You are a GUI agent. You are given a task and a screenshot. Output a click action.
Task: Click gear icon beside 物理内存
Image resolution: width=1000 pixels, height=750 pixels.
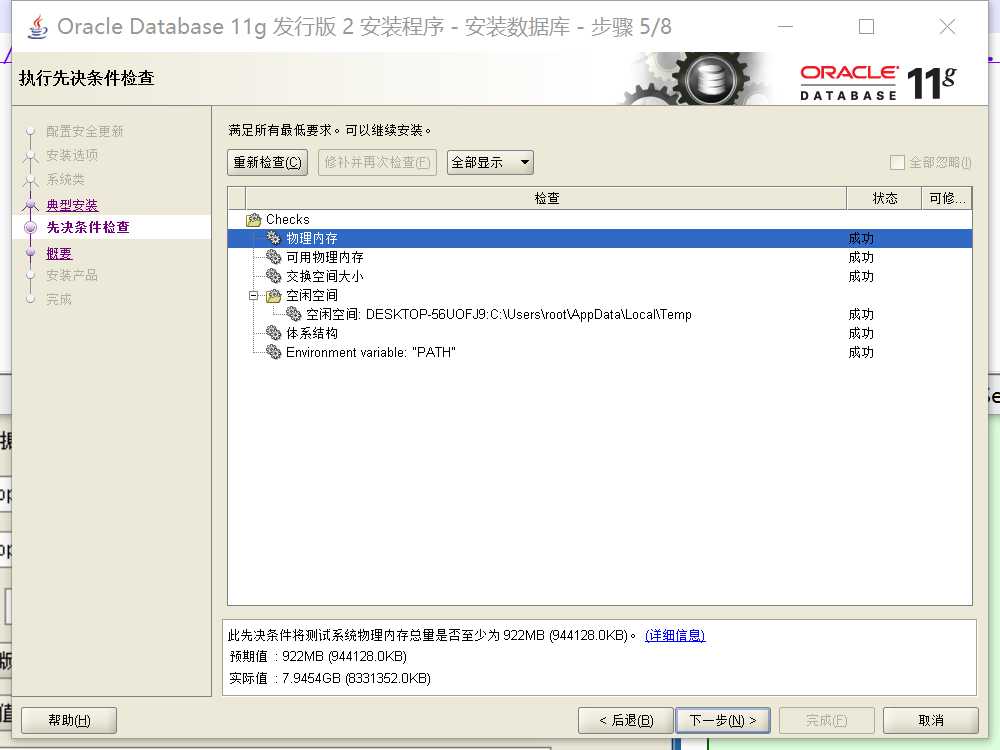(274, 239)
